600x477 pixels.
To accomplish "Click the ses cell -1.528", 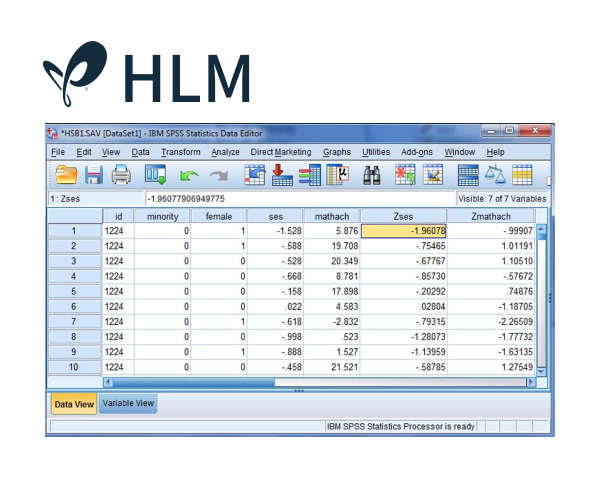I will tap(276, 231).
